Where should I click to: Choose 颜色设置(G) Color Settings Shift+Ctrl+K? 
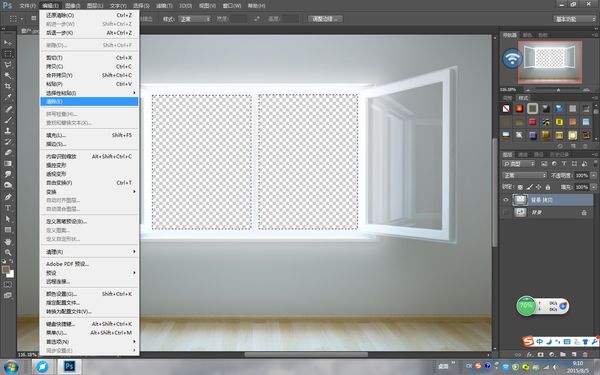click(x=89, y=294)
